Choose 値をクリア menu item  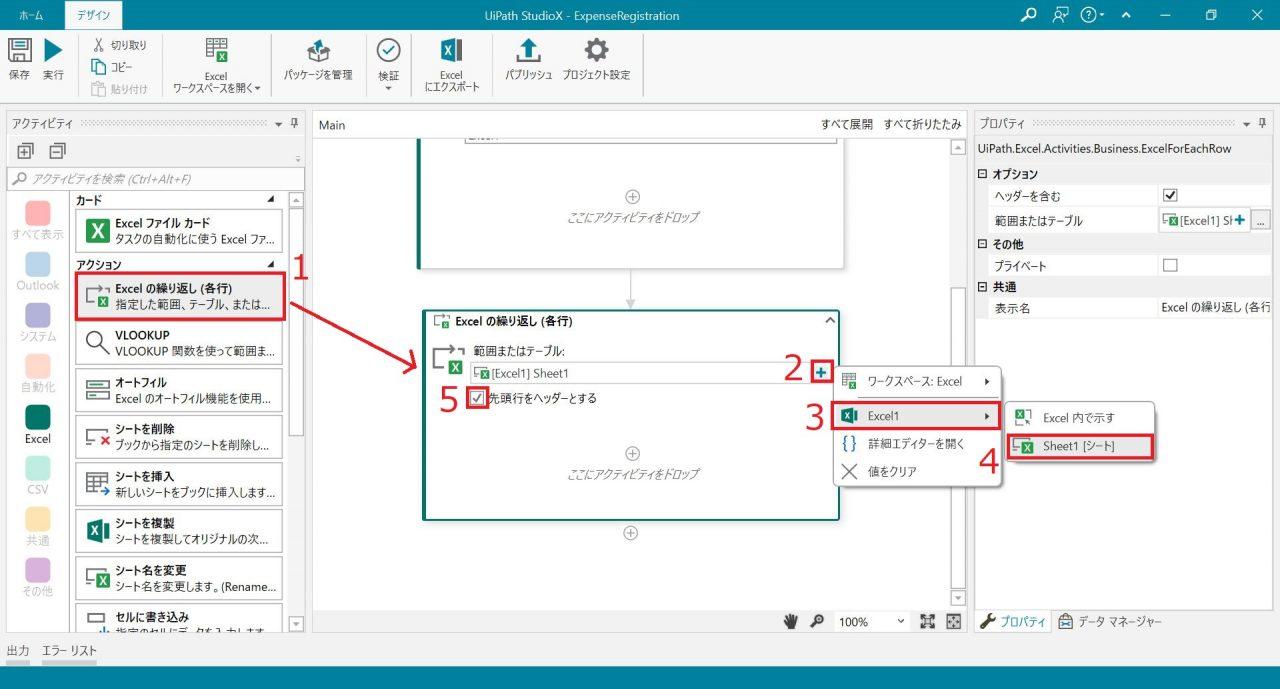click(918, 471)
